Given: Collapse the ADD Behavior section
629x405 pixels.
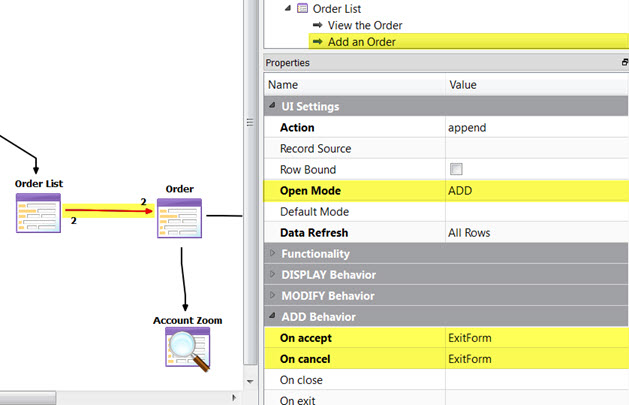Looking at the screenshot, I should (271, 317).
